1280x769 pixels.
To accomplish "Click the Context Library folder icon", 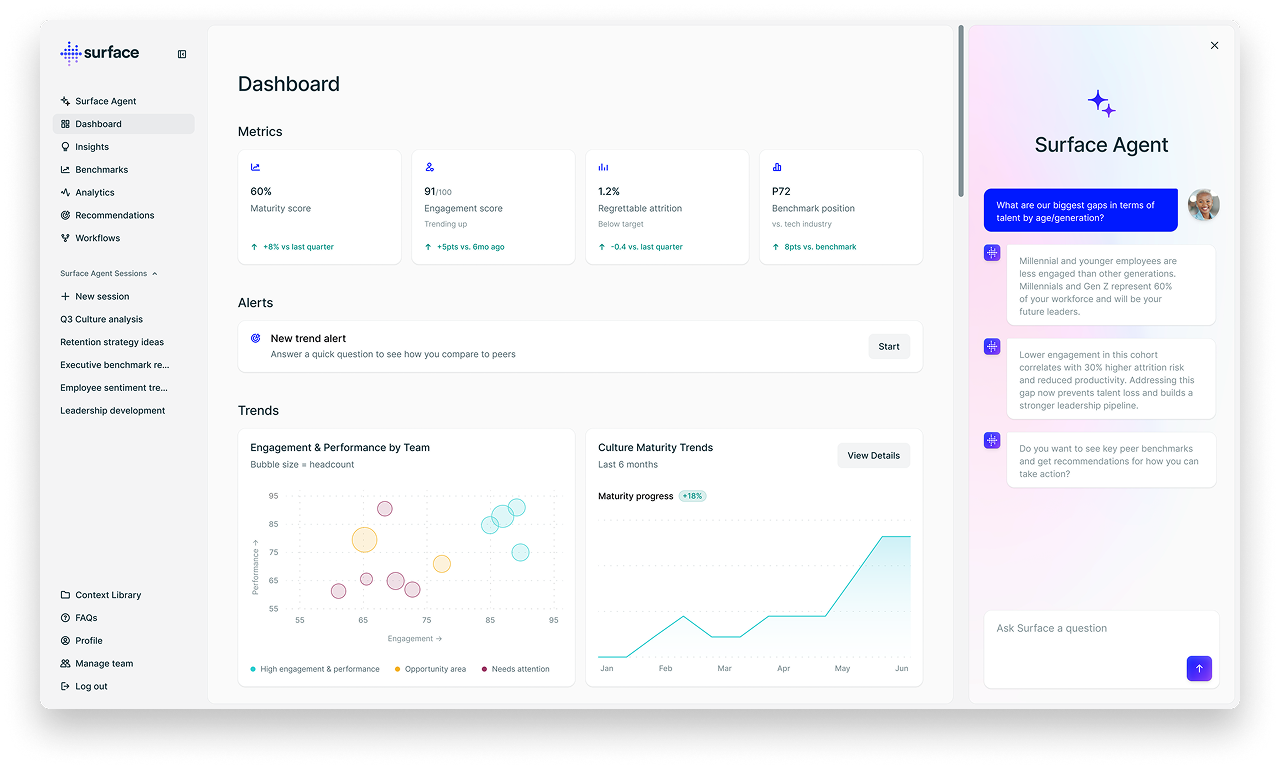I will (65, 595).
